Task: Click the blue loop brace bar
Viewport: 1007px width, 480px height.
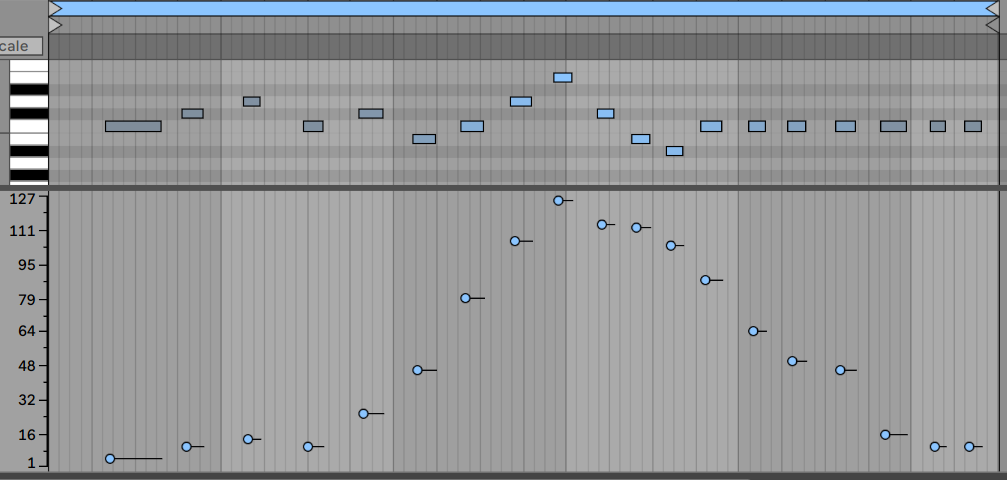Action: (524, 8)
